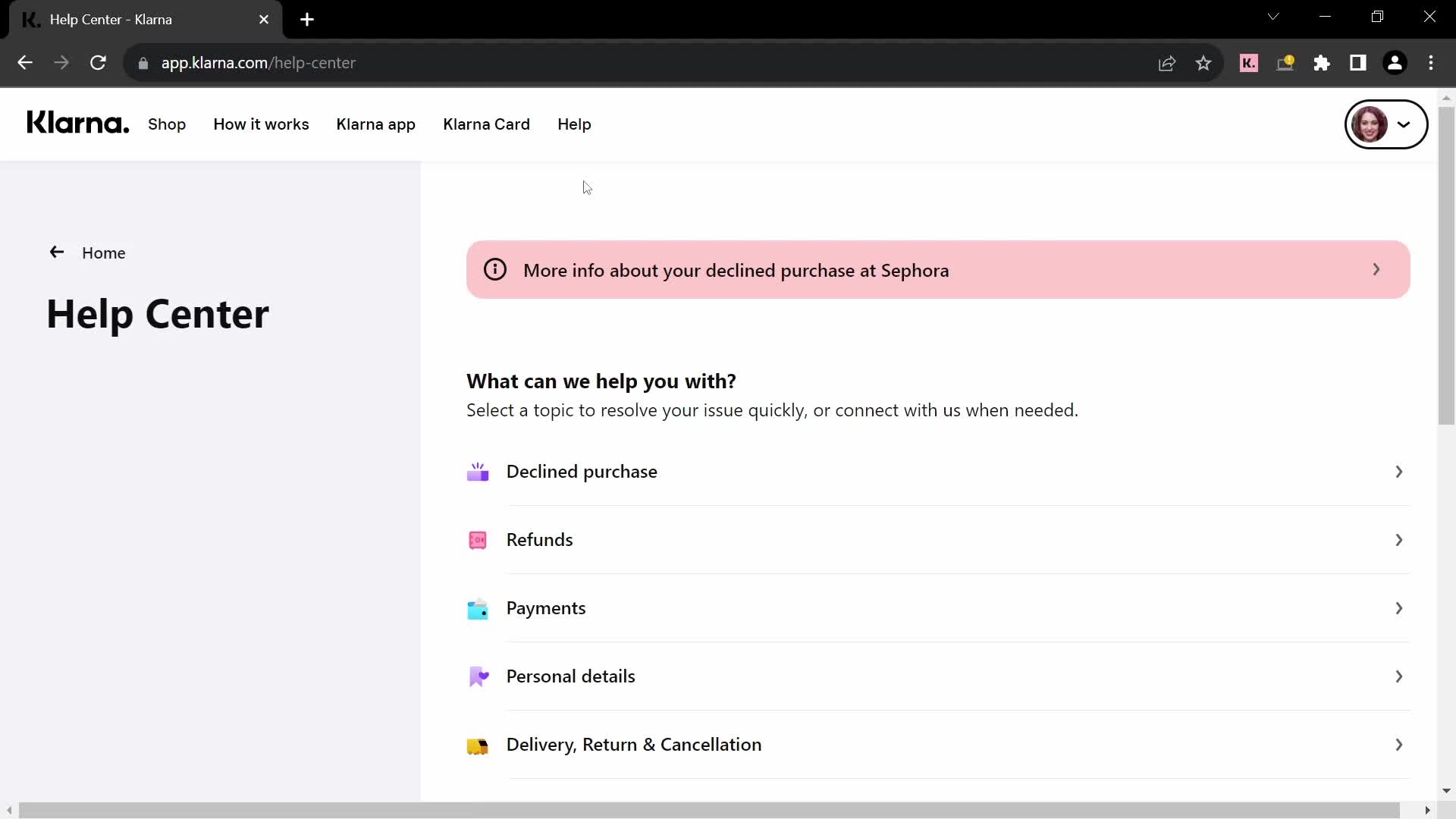Expand the Refunds row chevron
Screen dimensions: 1456x819
point(1399,540)
